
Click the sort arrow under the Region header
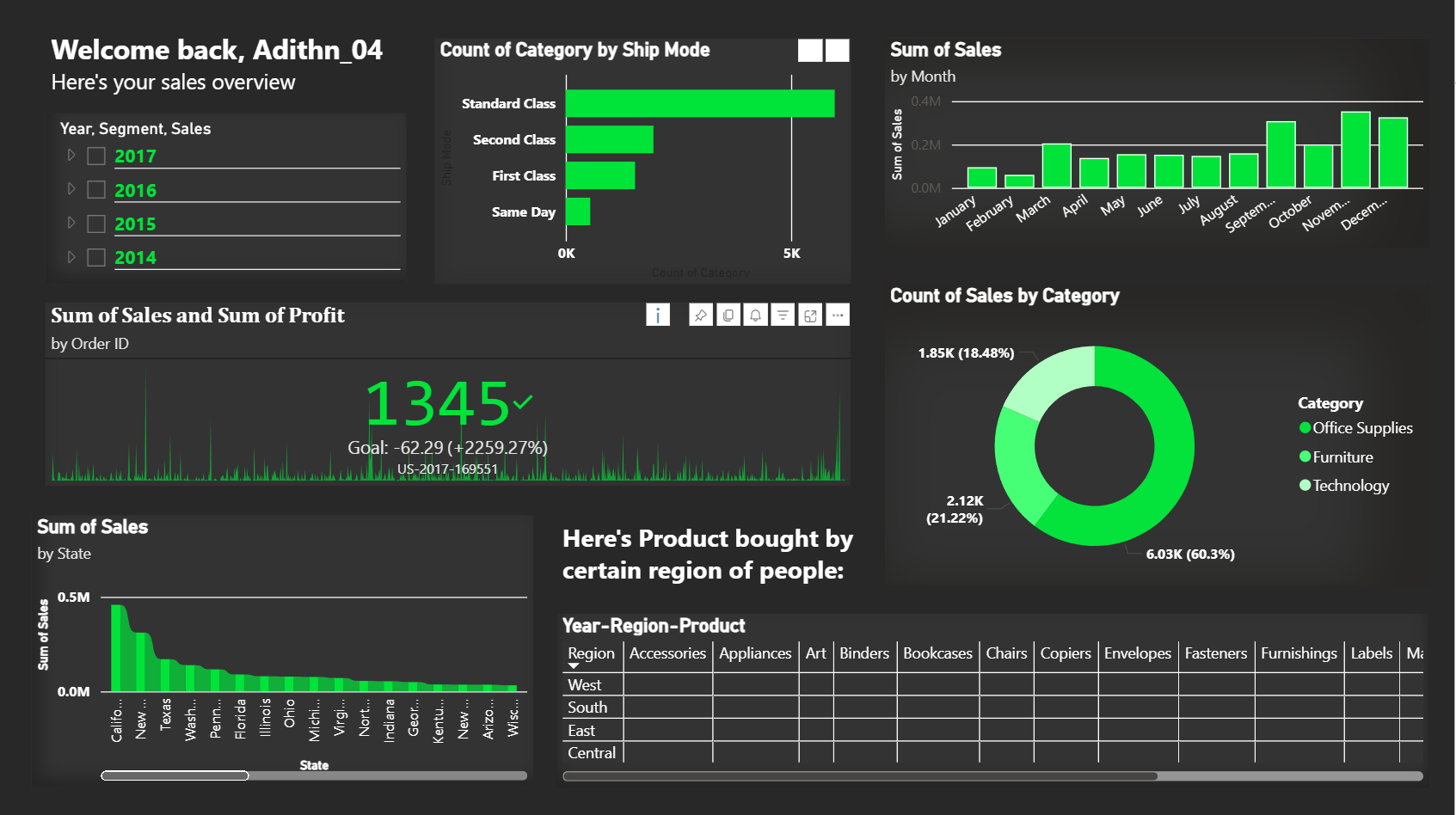coord(574,666)
